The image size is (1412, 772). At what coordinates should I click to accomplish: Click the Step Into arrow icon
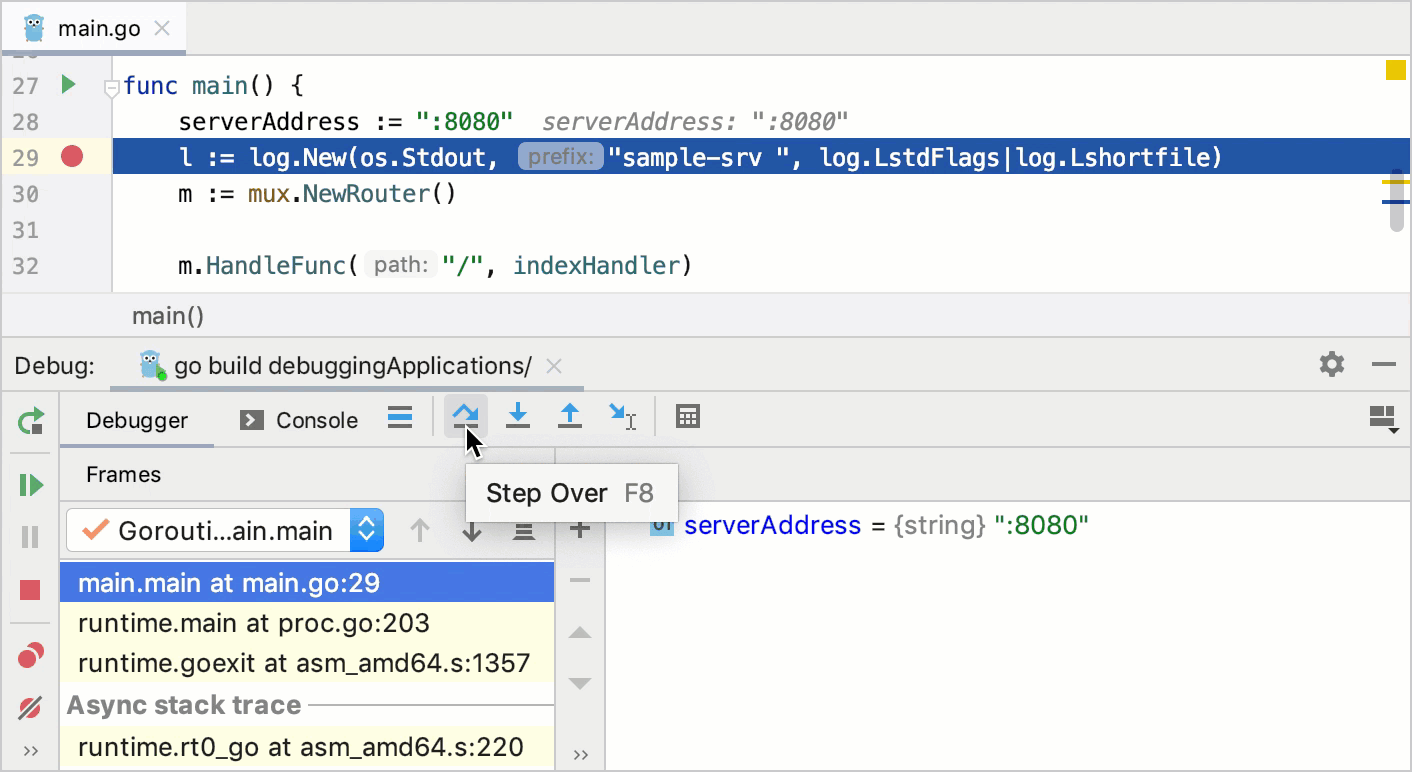tap(518, 416)
